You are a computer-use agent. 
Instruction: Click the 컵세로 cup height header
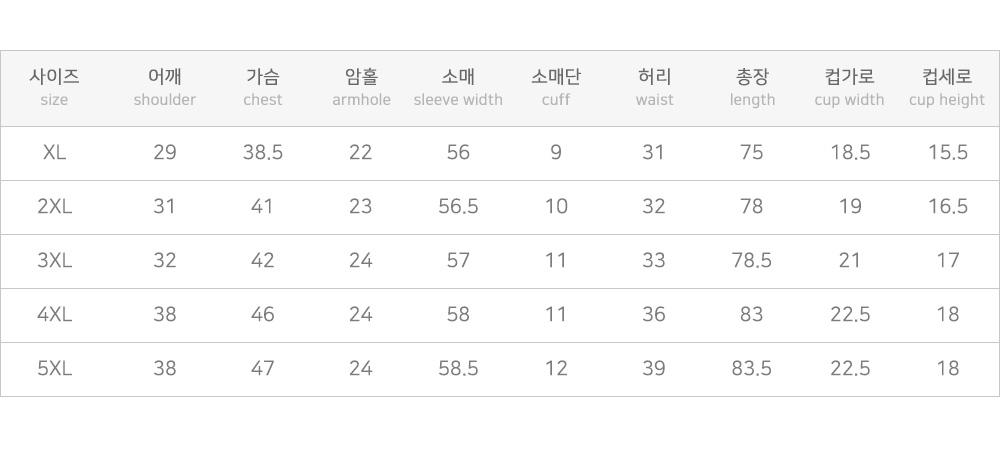pyautogui.click(x=947, y=88)
